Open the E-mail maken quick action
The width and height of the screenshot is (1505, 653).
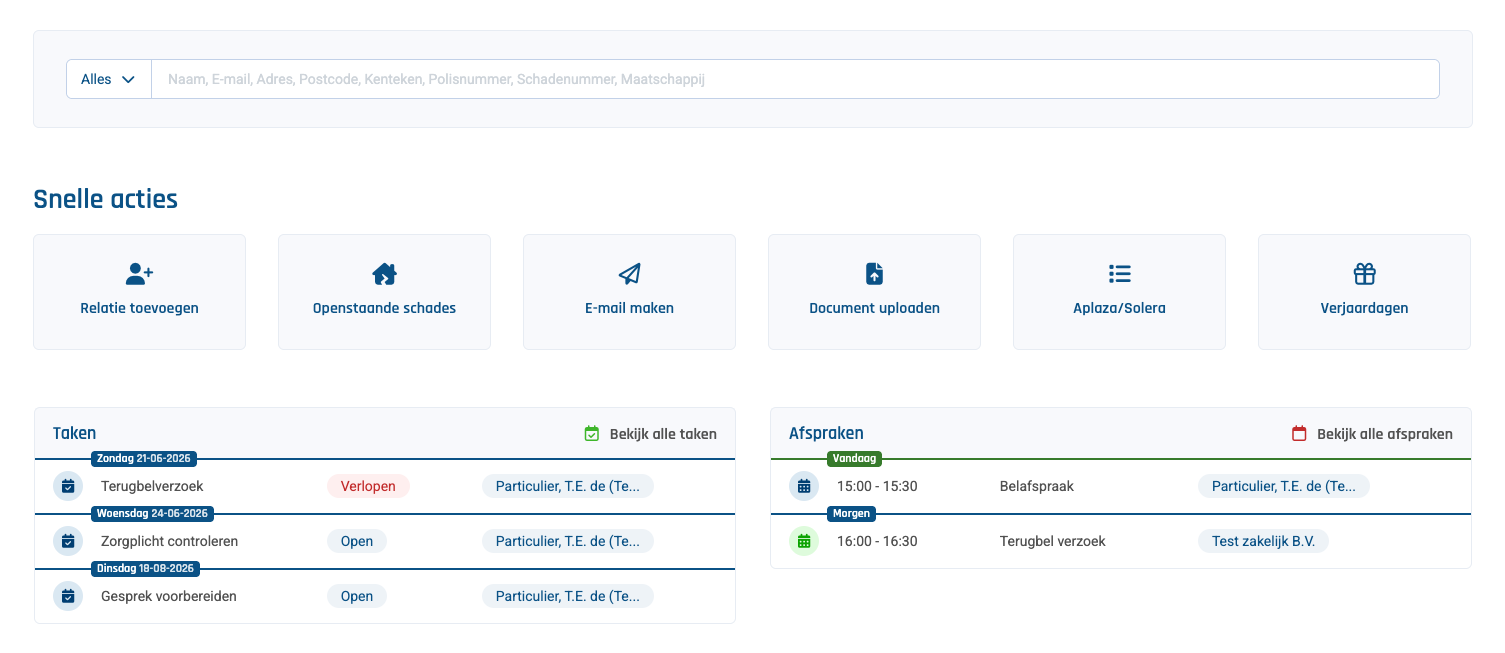(629, 292)
